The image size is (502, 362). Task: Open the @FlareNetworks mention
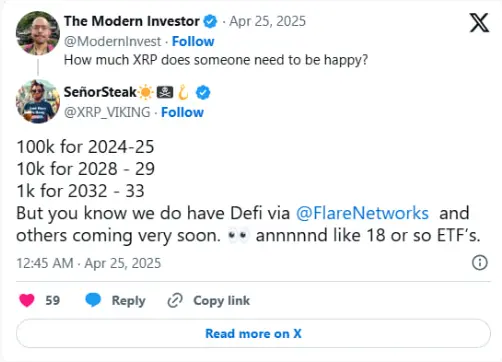point(362,213)
